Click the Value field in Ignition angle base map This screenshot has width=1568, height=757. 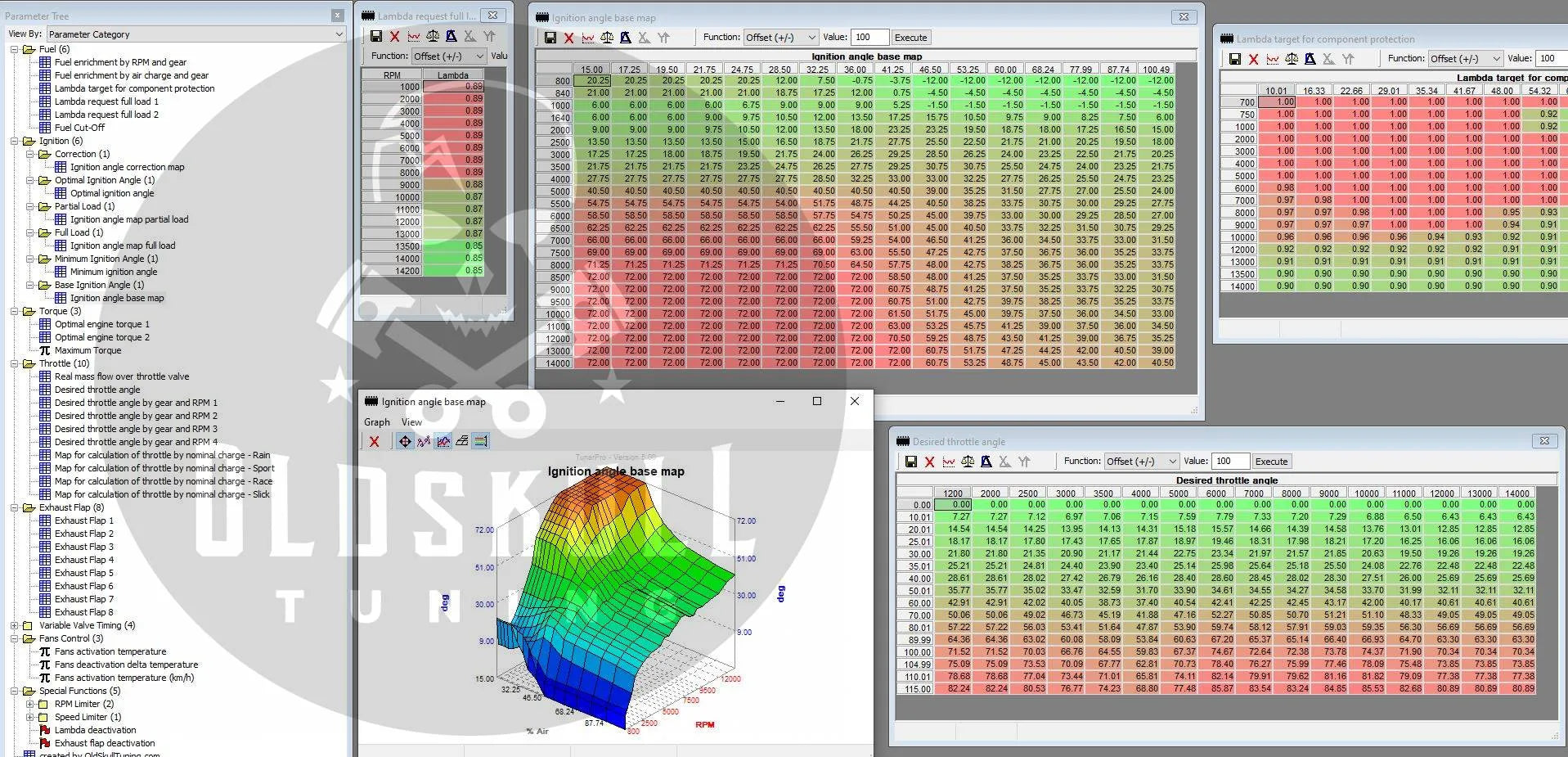[869, 38]
